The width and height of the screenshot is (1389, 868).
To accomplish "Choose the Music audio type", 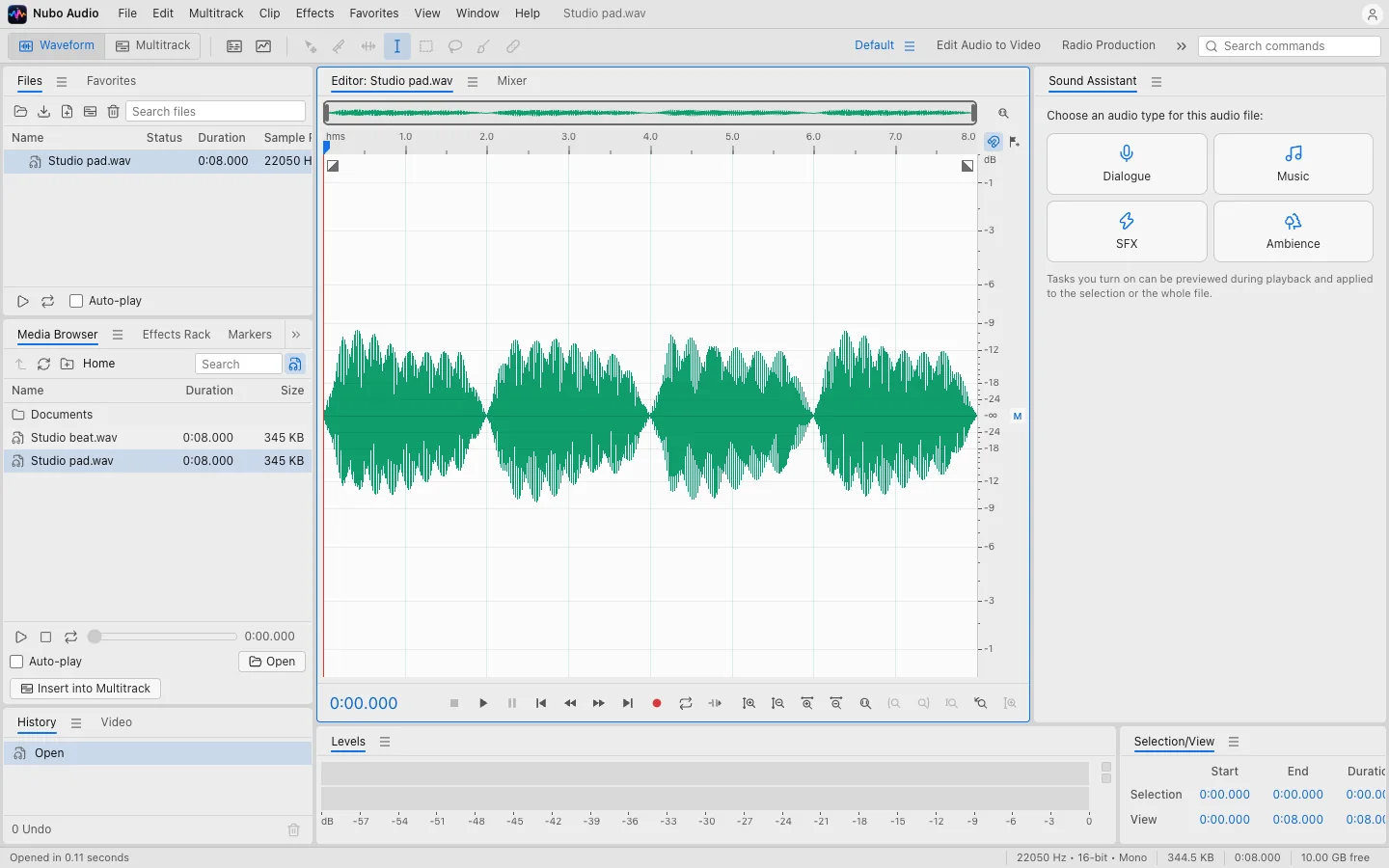I will pyautogui.click(x=1293, y=164).
